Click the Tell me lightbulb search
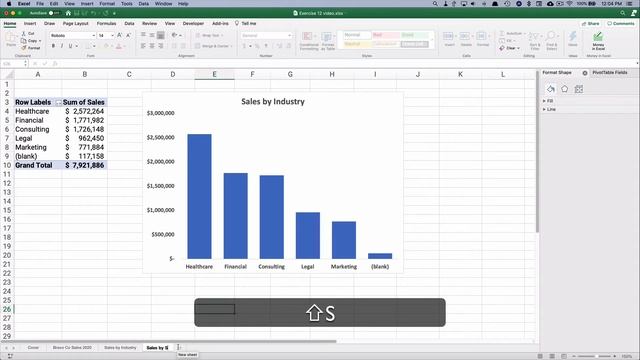The width and height of the screenshot is (640, 360). point(245,24)
